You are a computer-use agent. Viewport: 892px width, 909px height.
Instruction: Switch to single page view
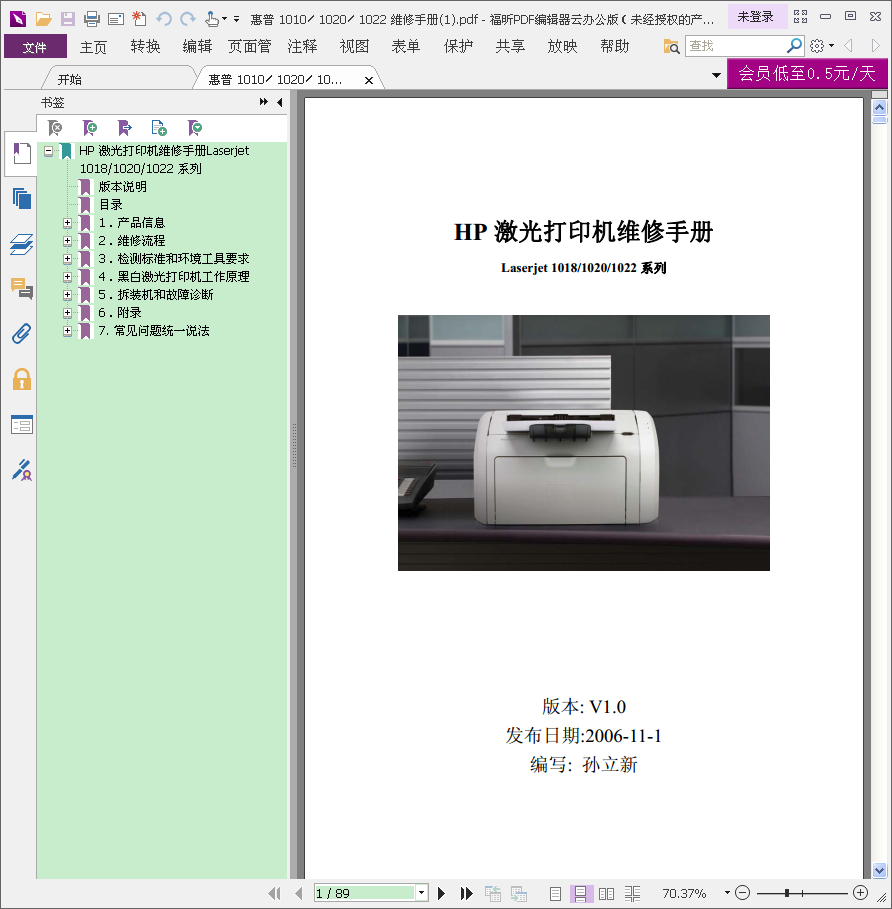[x=555, y=893]
